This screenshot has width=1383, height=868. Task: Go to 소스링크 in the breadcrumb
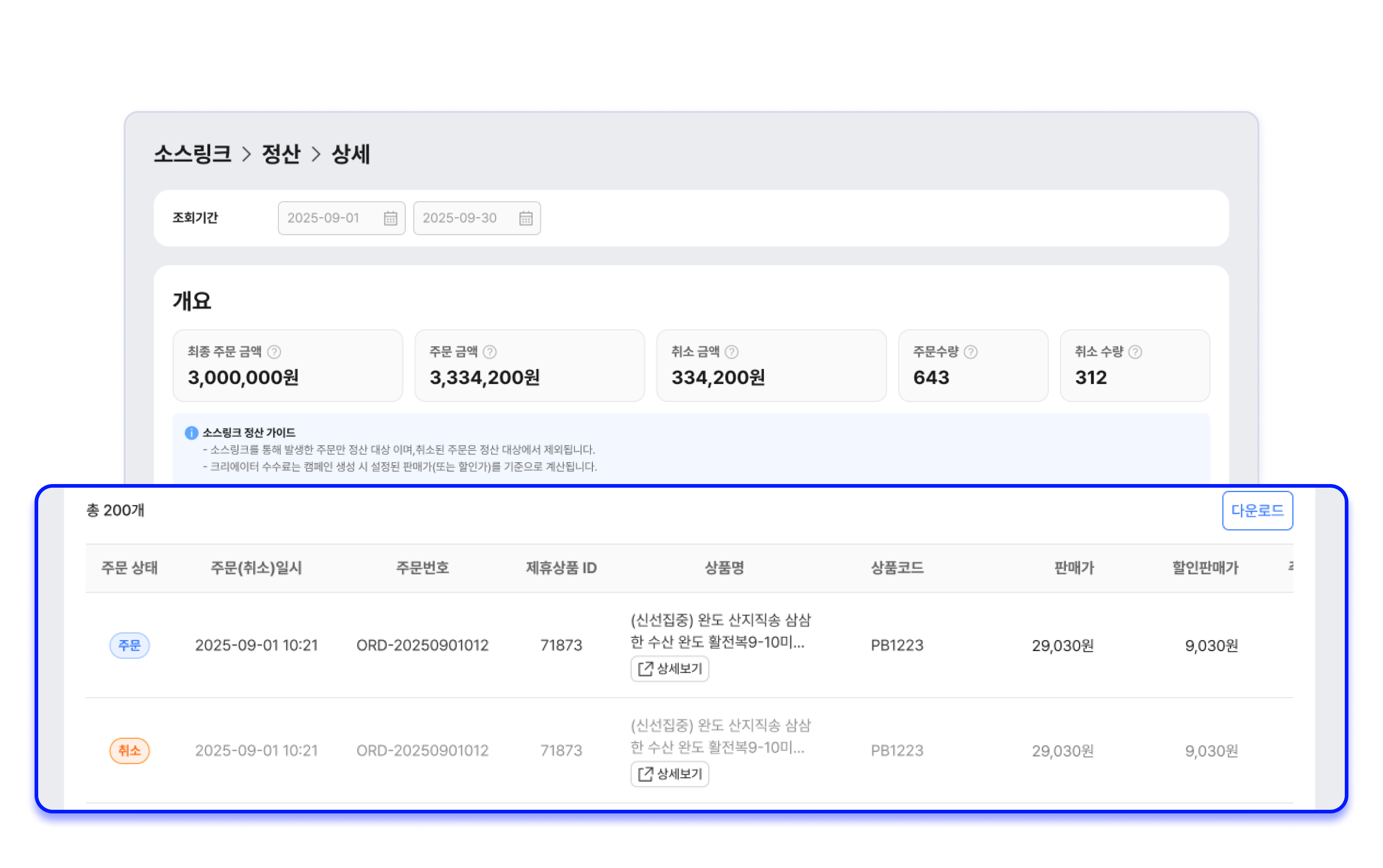point(192,154)
